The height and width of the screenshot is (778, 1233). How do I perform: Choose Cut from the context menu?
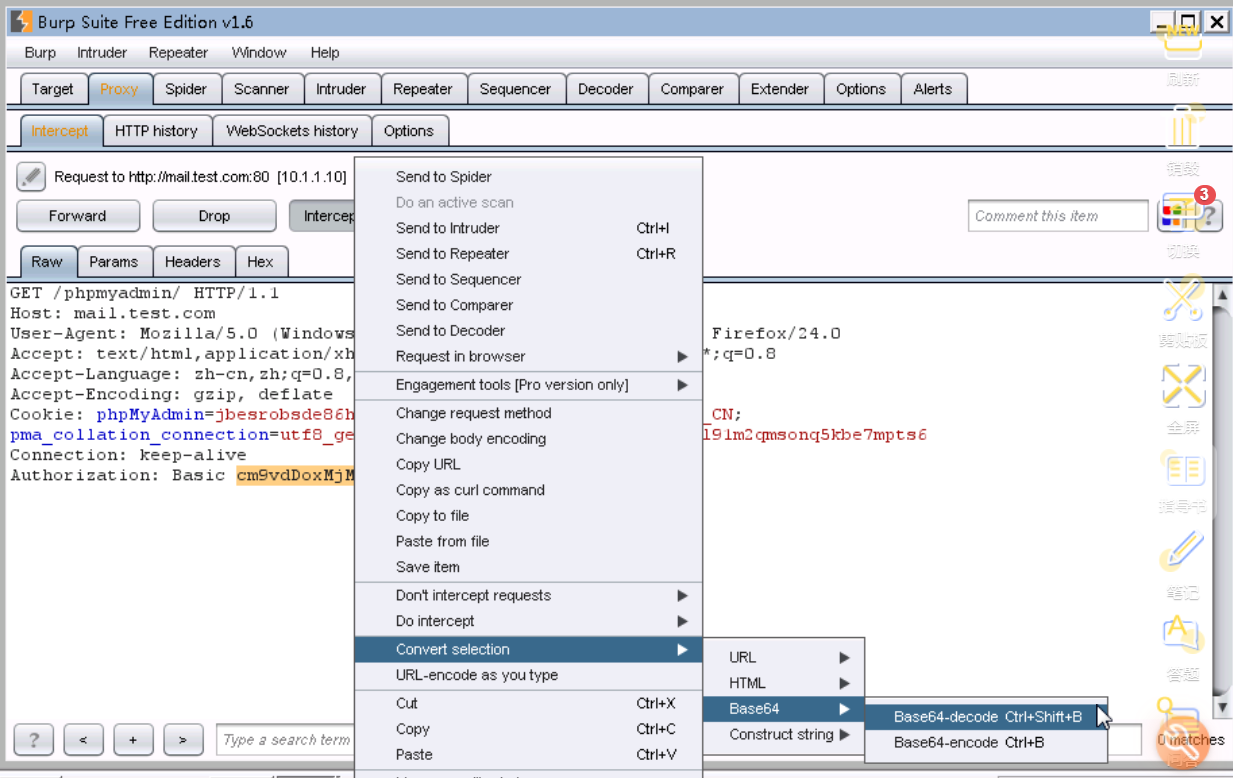(x=529, y=703)
